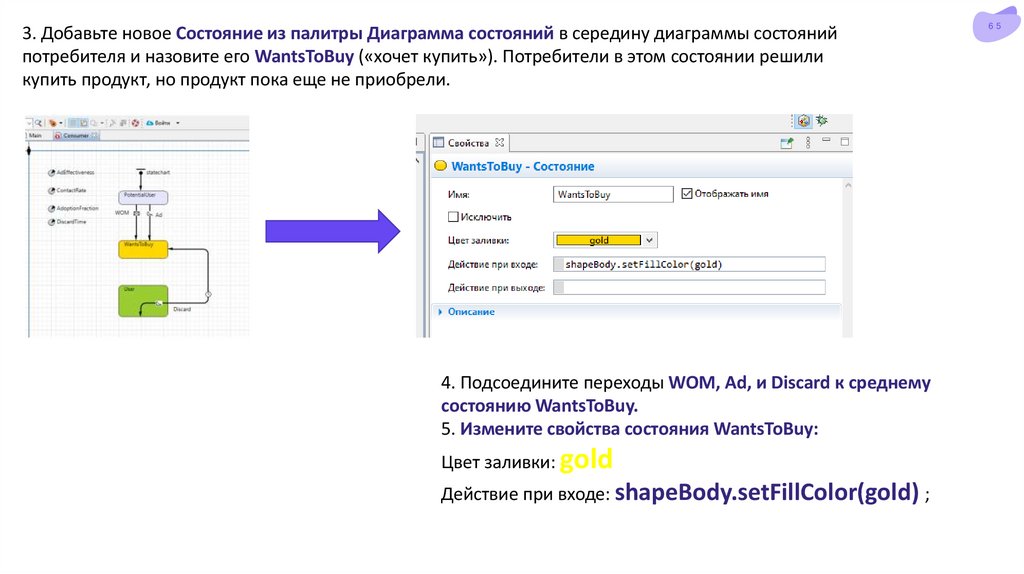The image size is (1024, 574).
Task: Switch to the Consumer editor tab
Action: coord(76,136)
